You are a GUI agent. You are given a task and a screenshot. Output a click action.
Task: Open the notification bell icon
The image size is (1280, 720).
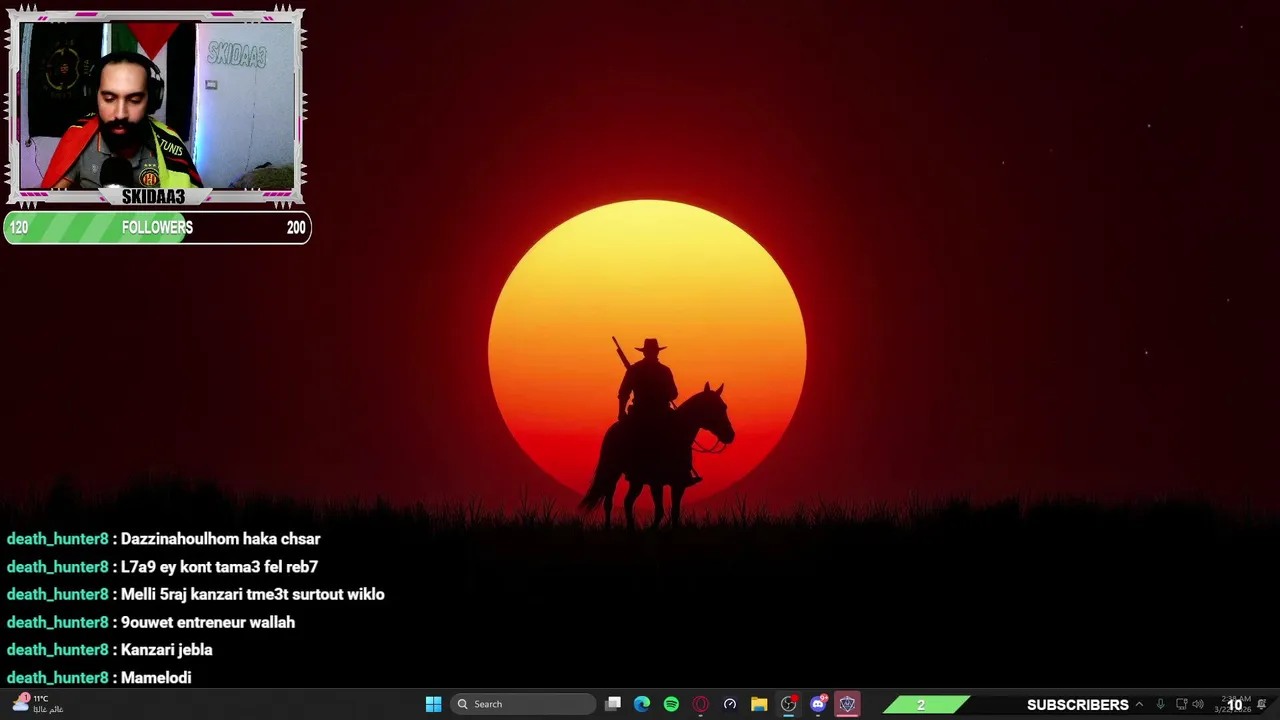1262,704
